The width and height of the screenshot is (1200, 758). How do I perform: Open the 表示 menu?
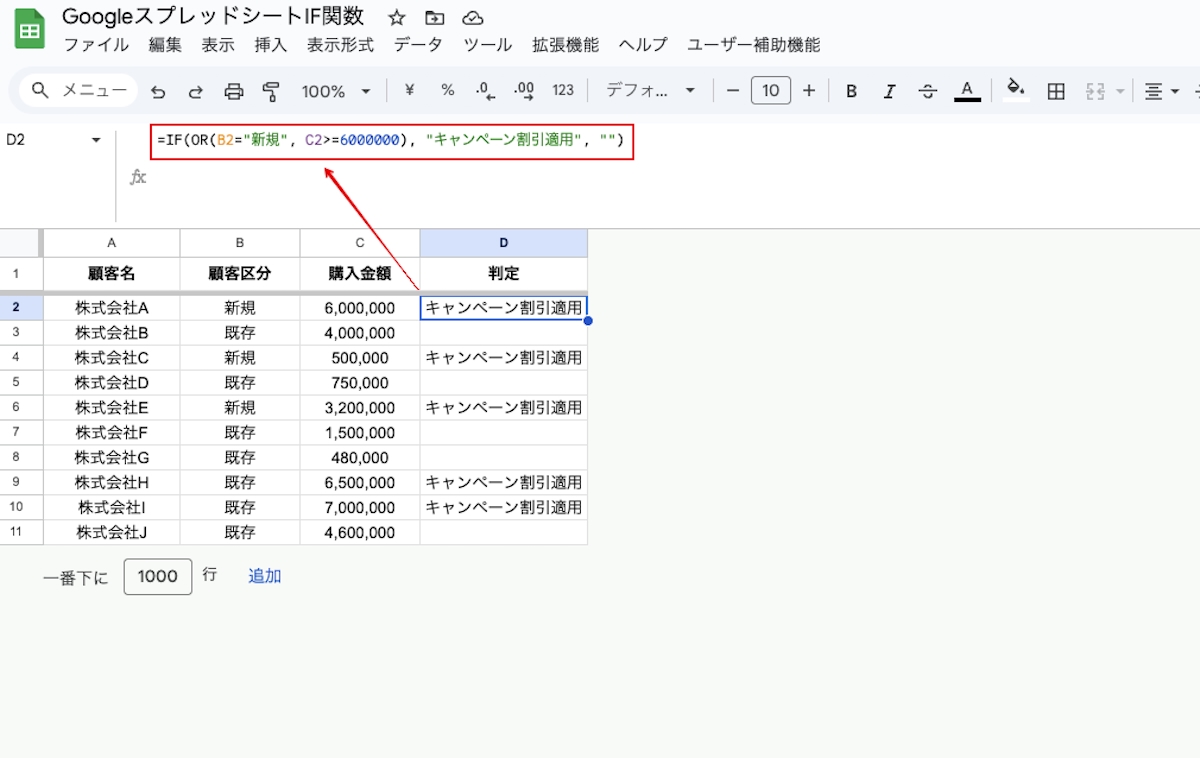coord(218,45)
